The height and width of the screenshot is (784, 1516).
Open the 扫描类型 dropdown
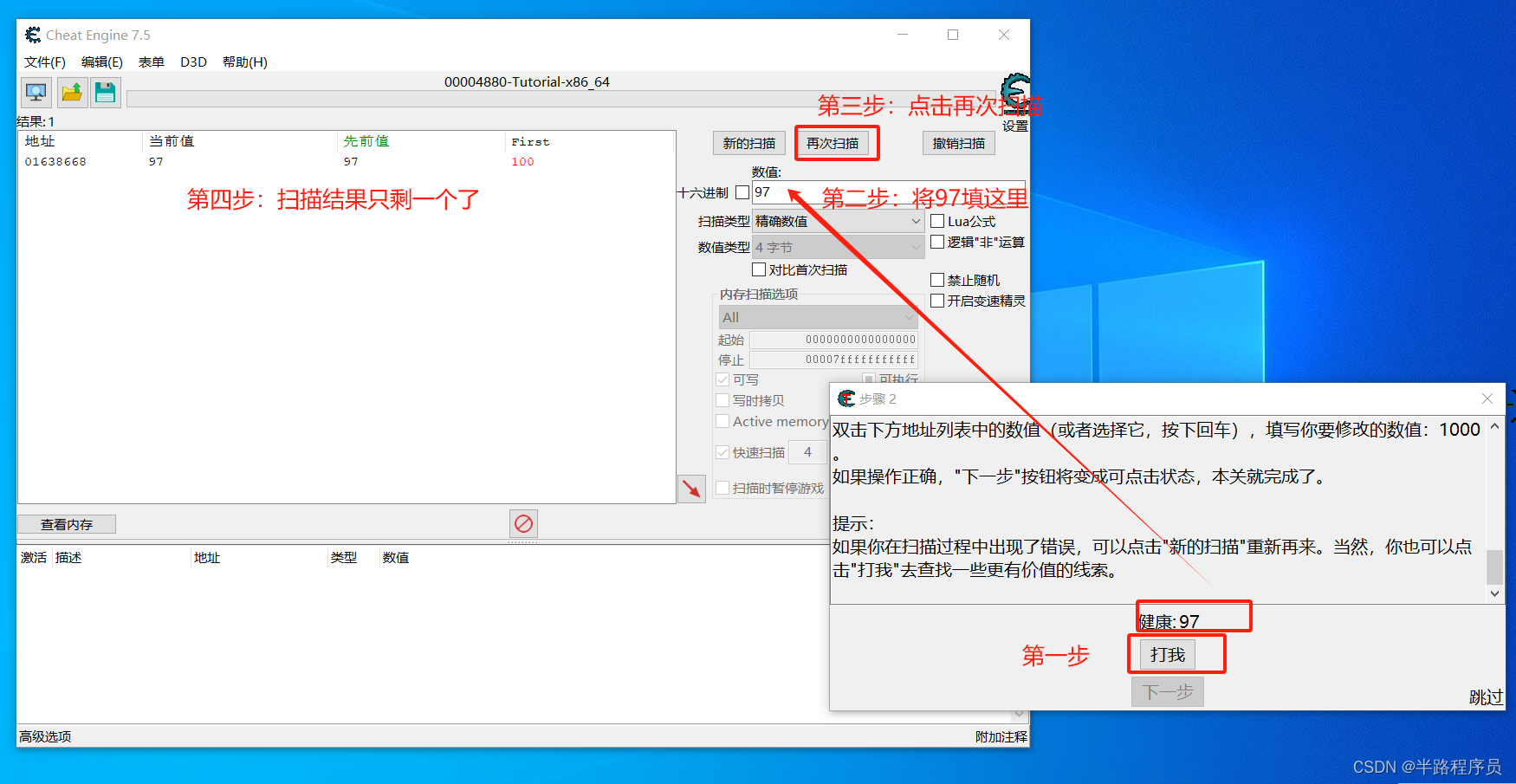tap(838, 221)
